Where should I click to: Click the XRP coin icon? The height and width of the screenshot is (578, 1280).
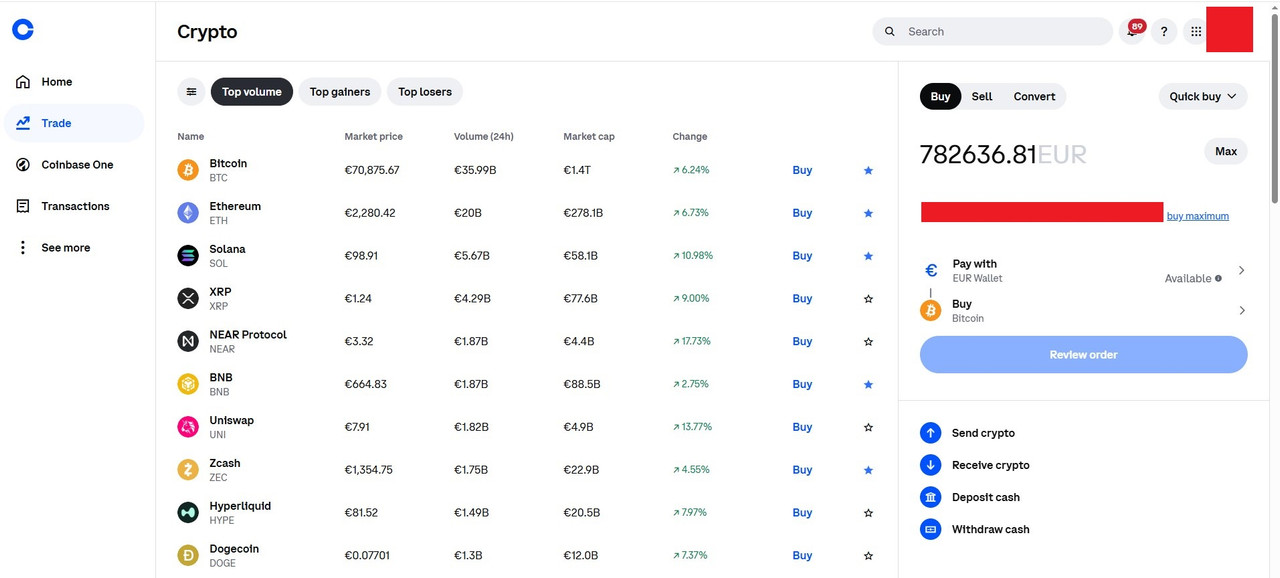188,298
